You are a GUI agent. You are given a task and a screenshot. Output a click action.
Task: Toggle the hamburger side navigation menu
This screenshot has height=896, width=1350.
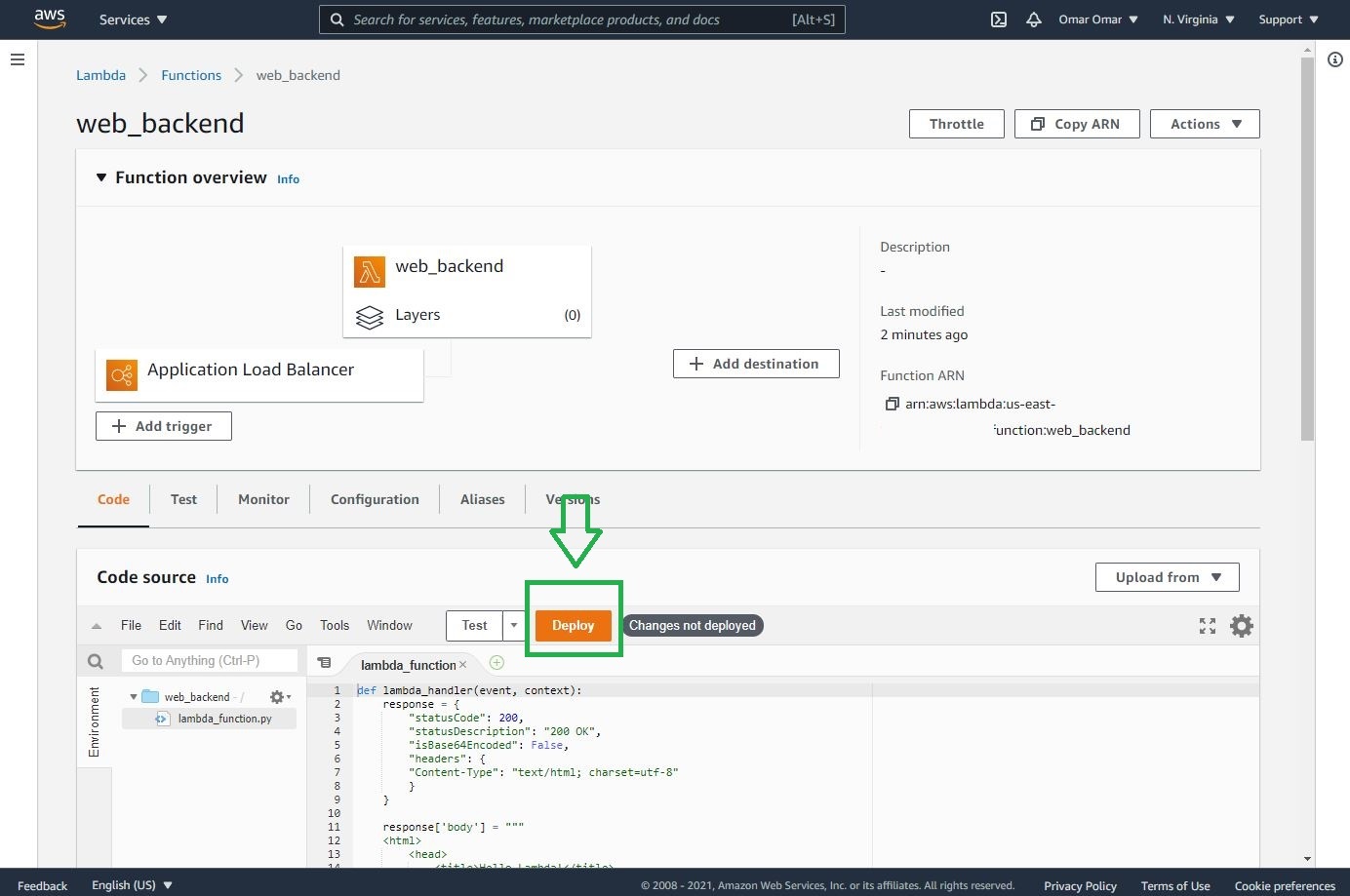[x=17, y=59]
